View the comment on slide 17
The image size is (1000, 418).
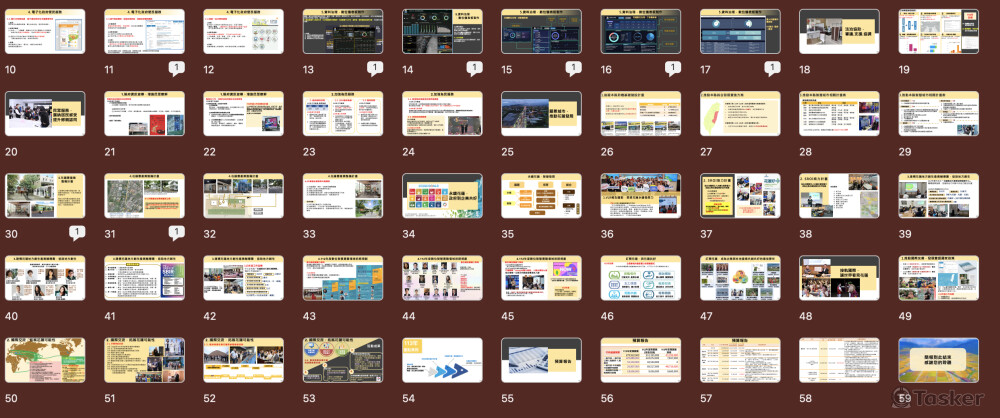771,68
